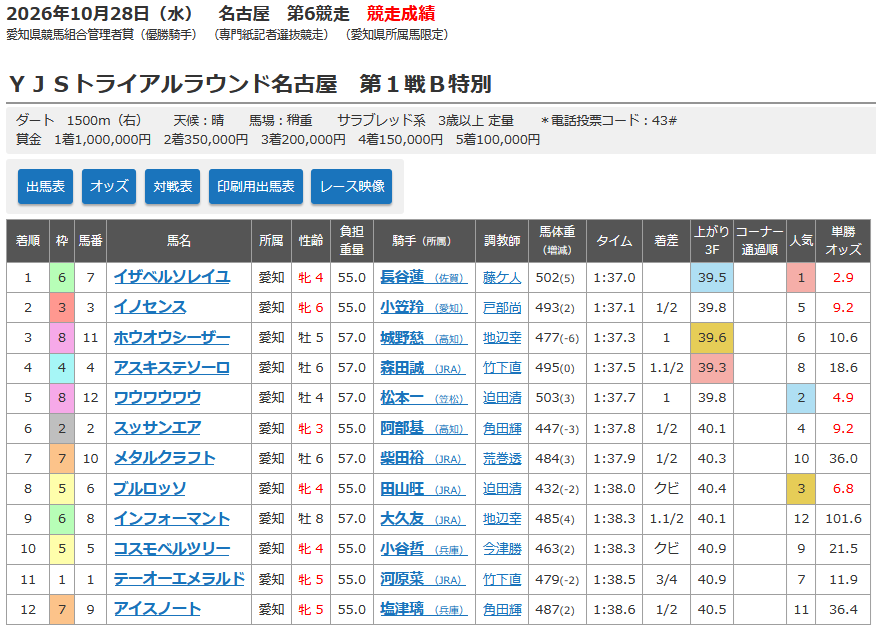
Task: Open trainer 角田輝 link in スッサンエア row
Action: tap(502, 428)
